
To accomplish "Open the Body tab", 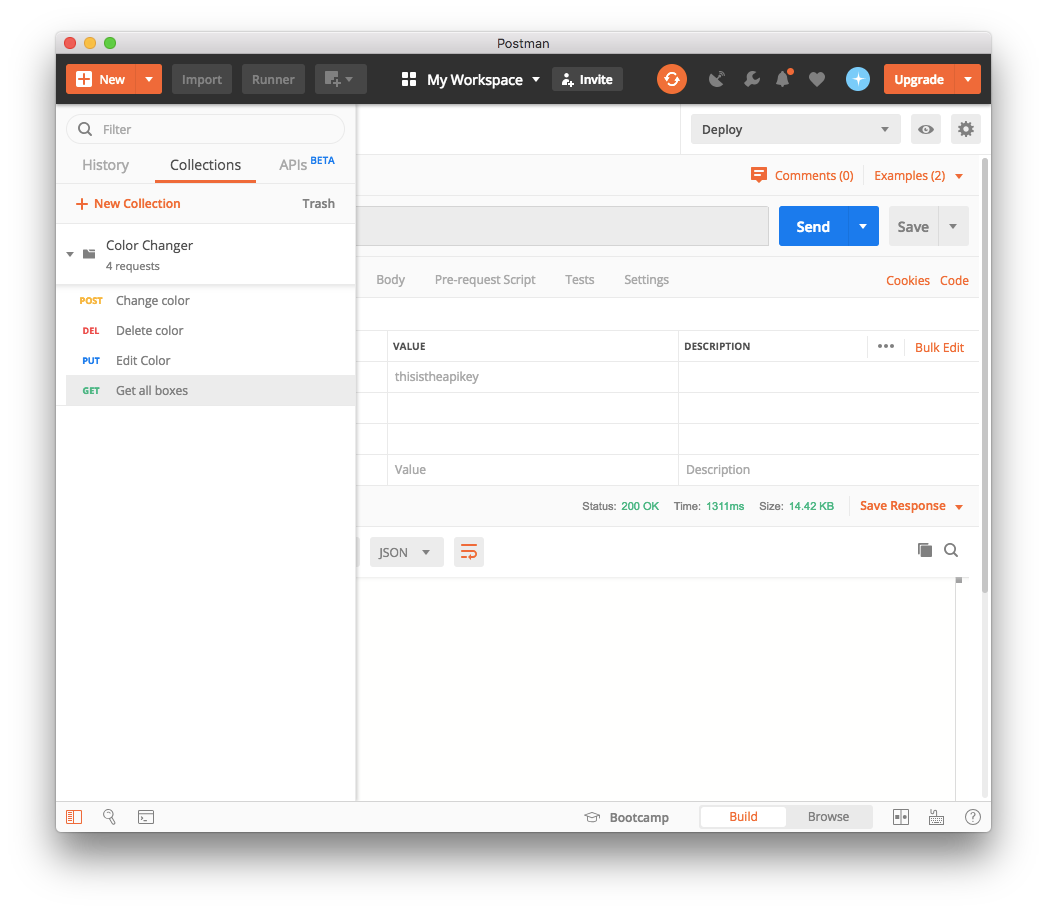I will tap(391, 280).
